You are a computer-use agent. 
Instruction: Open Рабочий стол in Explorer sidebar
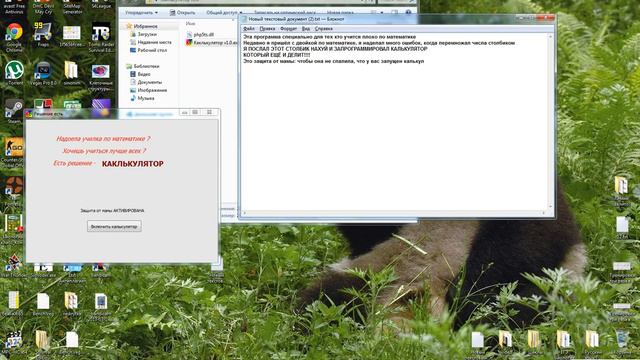(x=149, y=50)
